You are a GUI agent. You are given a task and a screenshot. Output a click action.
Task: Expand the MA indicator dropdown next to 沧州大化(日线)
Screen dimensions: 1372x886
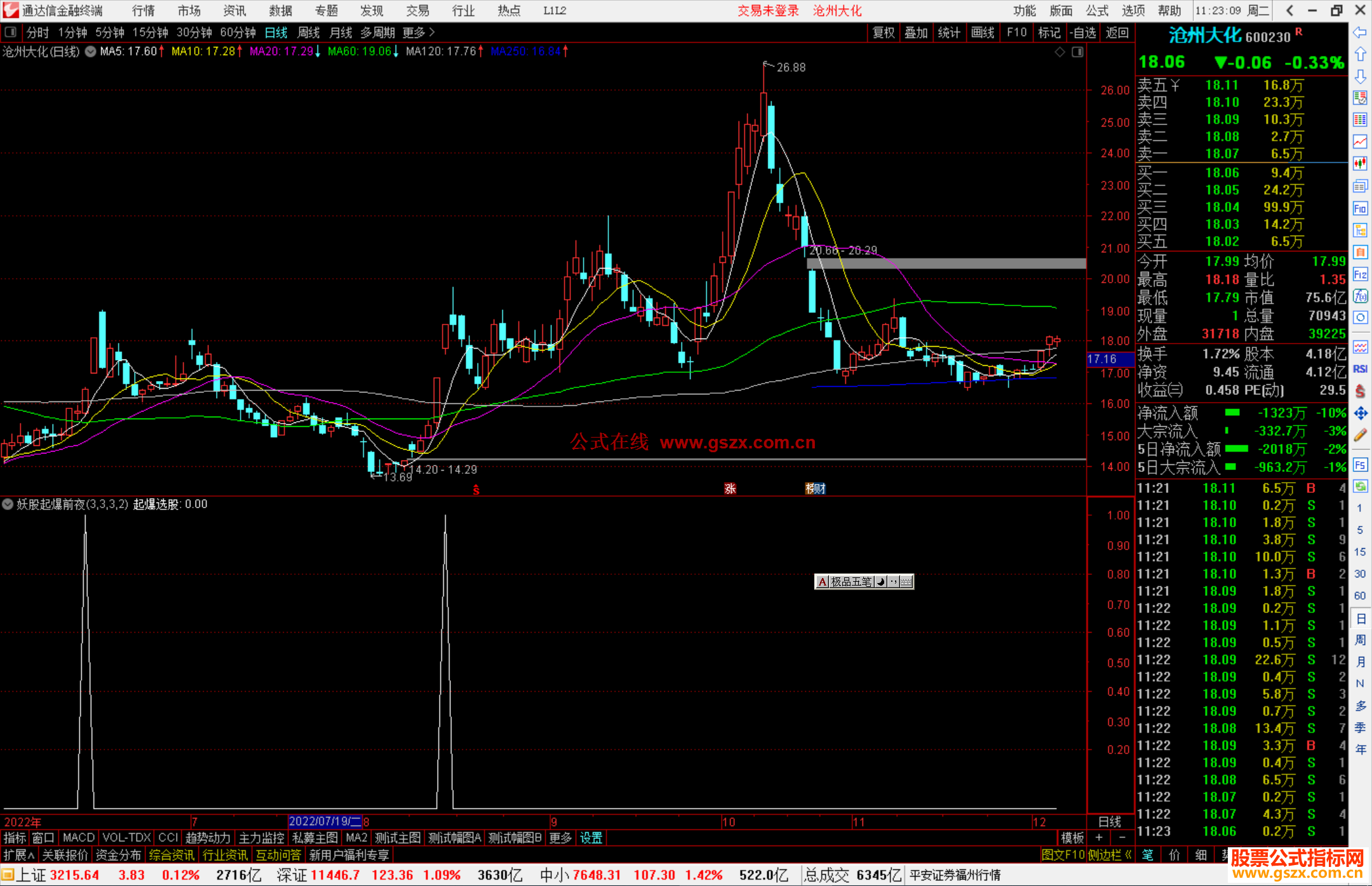91,51
